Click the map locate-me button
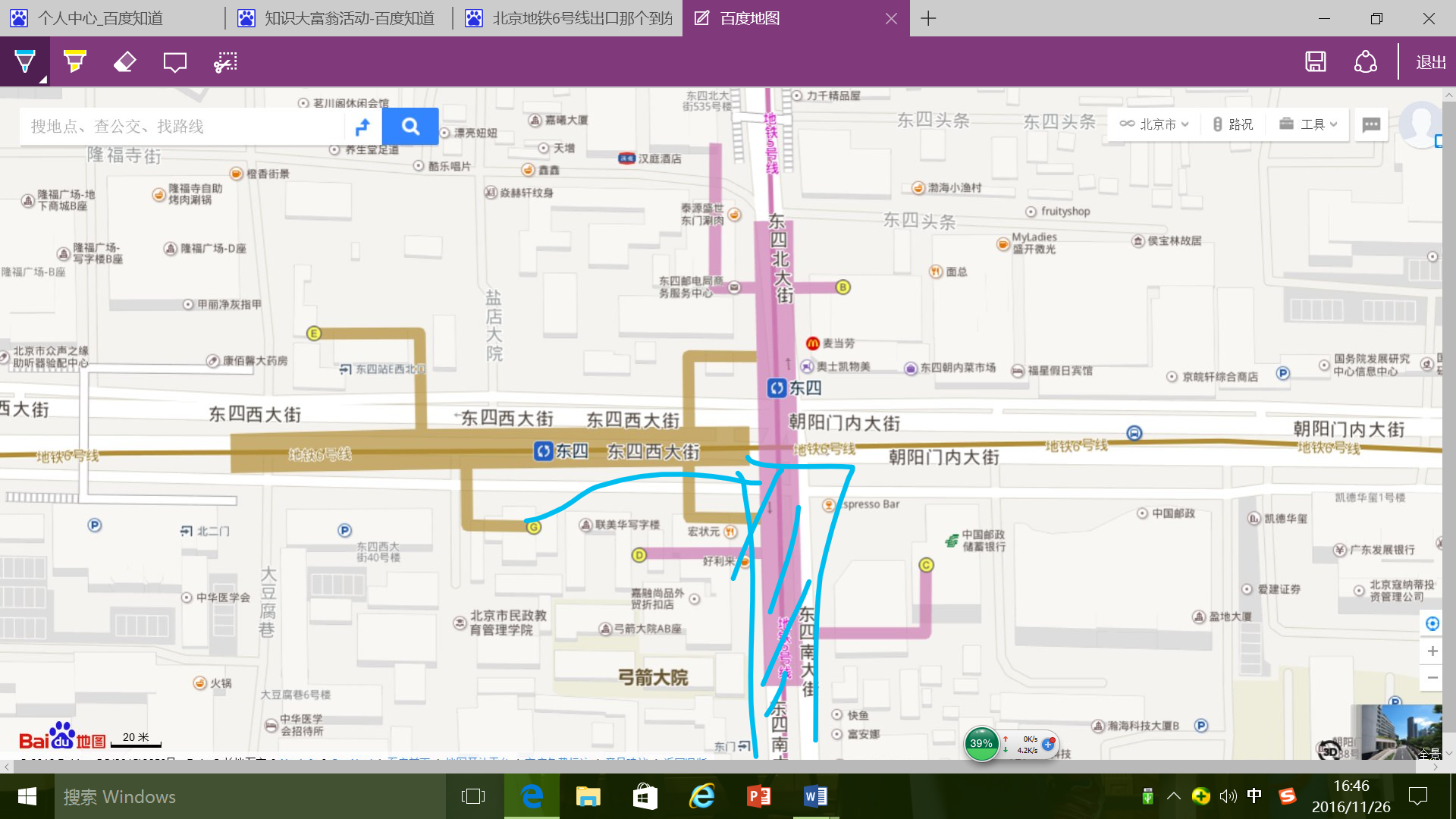1456x819 pixels. click(1432, 623)
